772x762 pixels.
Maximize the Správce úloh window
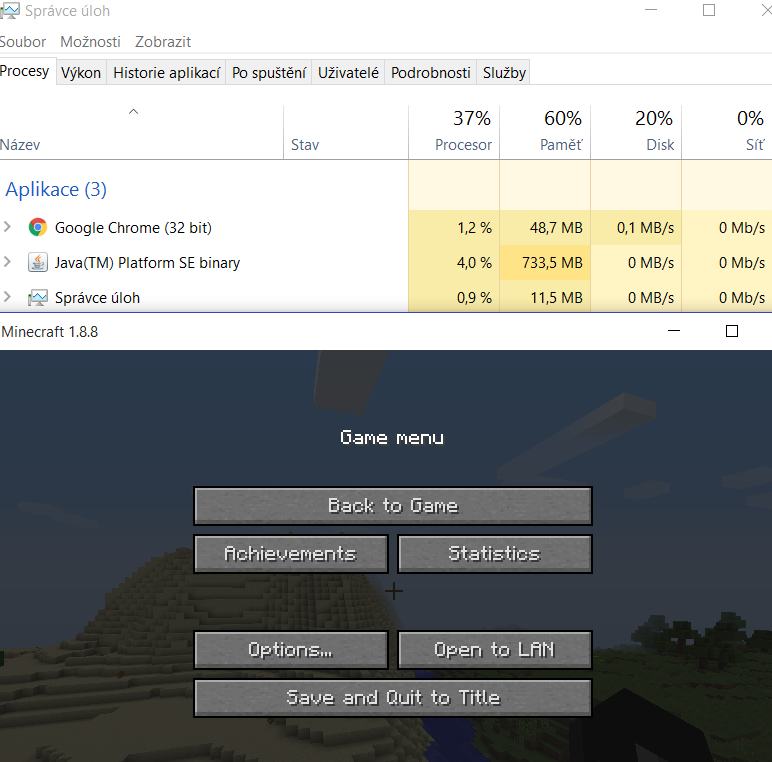tap(708, 10)
